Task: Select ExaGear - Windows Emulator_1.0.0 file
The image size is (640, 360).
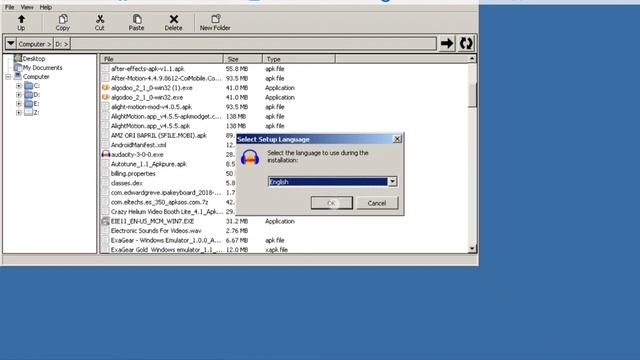Action: (x=166, y=240)
